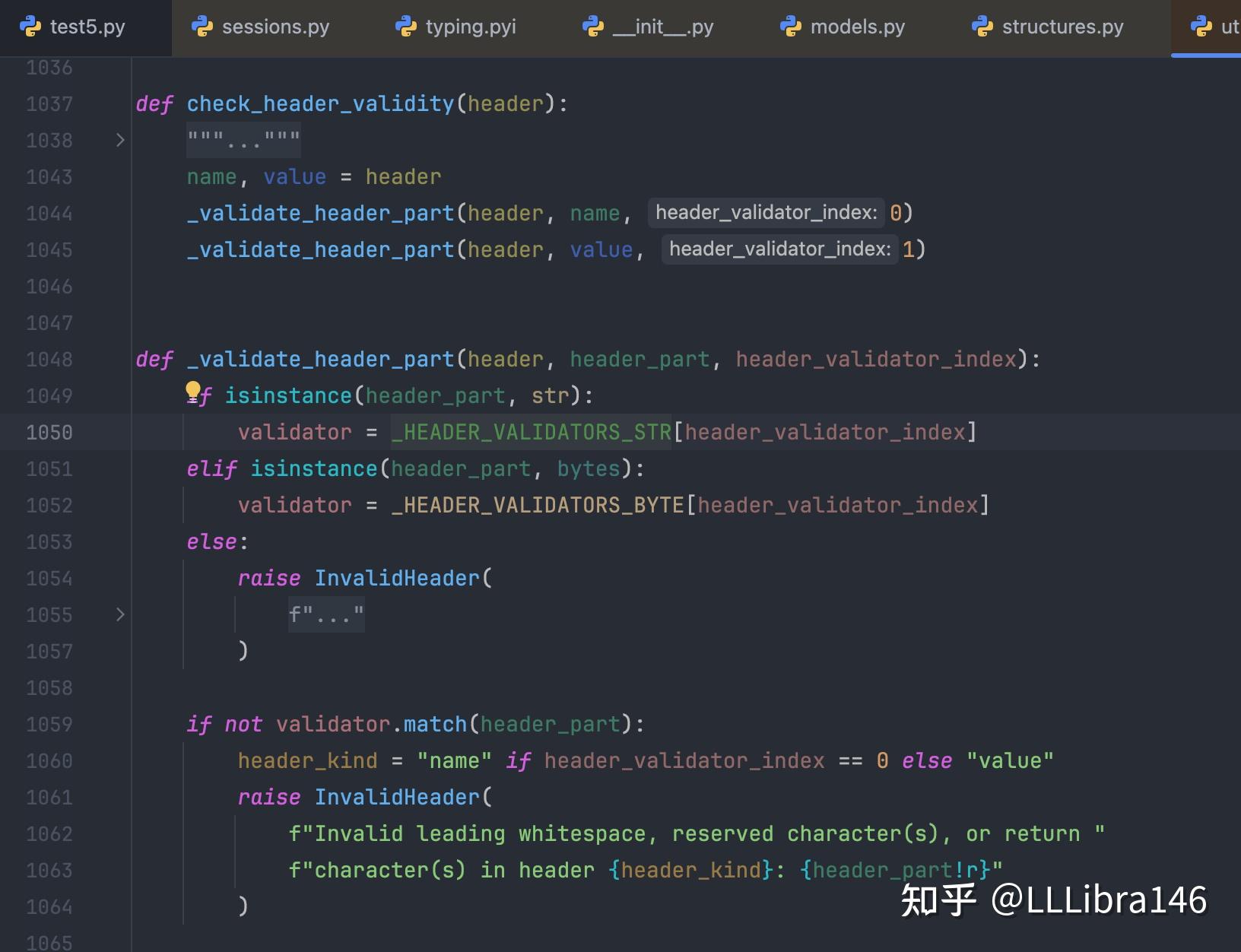The width and height of the screenshot is (1241, 952).
Task: Open the typing.pyi tab
Action: click(x=470, y=26)
